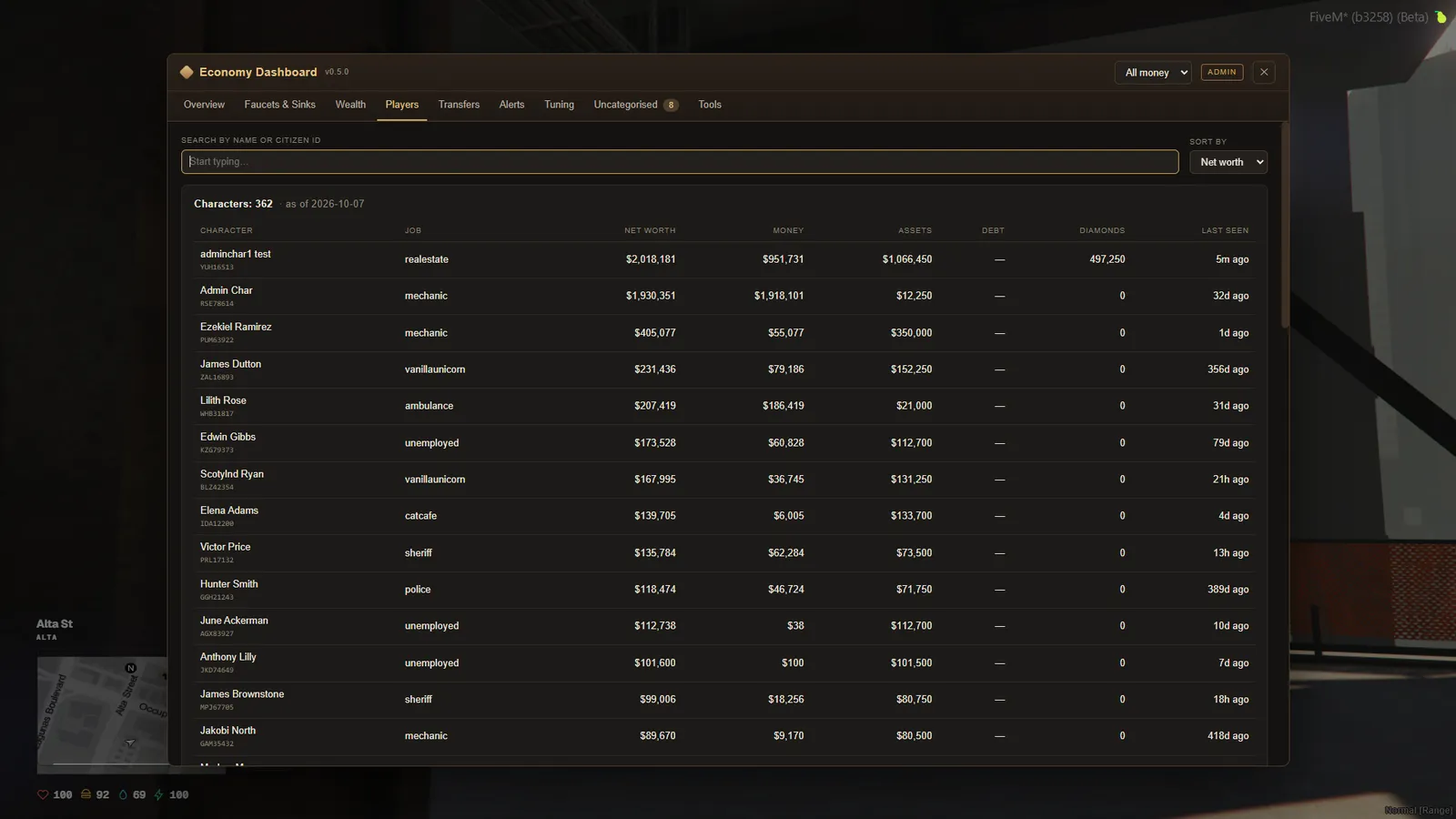Click the Victor Price character name
The width and height of the screenshot is (1456, 819).
(225, 547)
